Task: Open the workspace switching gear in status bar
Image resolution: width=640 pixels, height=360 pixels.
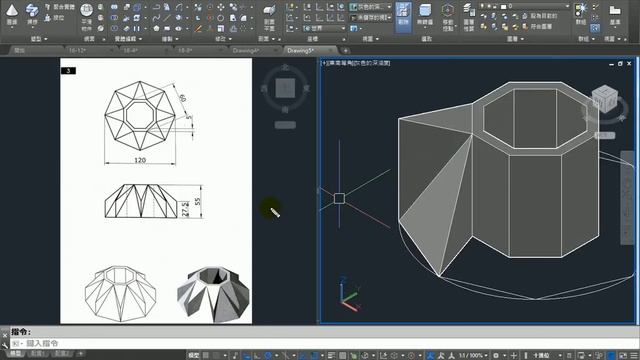Action: click(x=496, y=356)
